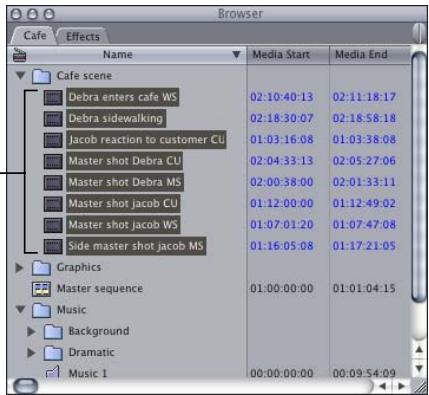429x395 pixels.
Task: Click clip icon for Master shot Debra MS
Action: click(53, 182)
